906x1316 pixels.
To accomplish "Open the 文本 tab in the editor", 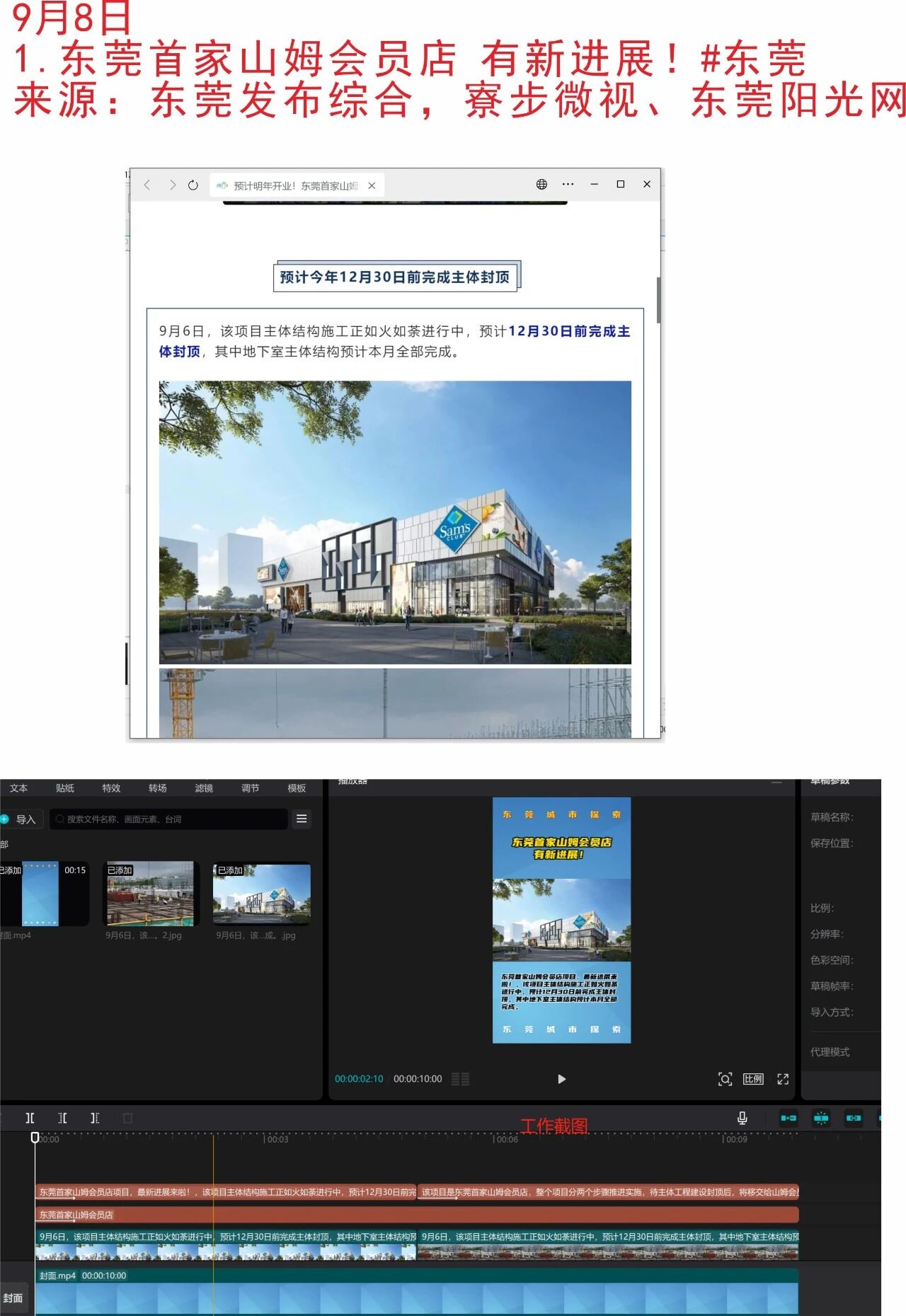I will [x=19, y=788].
